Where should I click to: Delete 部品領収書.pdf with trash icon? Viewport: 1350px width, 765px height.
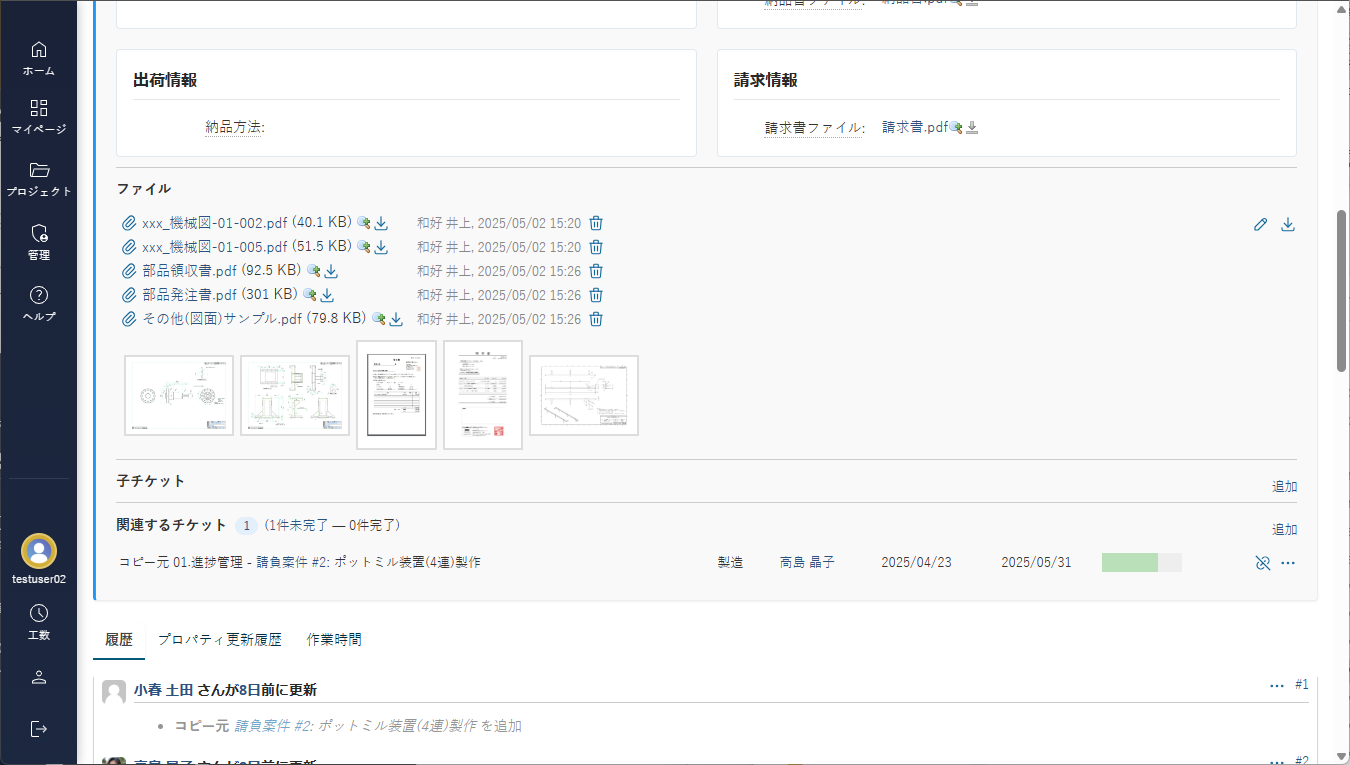(x=596, y=271)
